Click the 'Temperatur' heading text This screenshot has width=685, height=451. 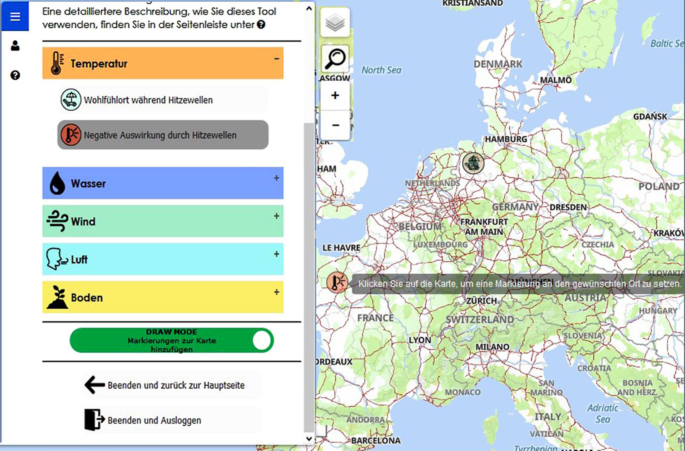tap(99, 64)
